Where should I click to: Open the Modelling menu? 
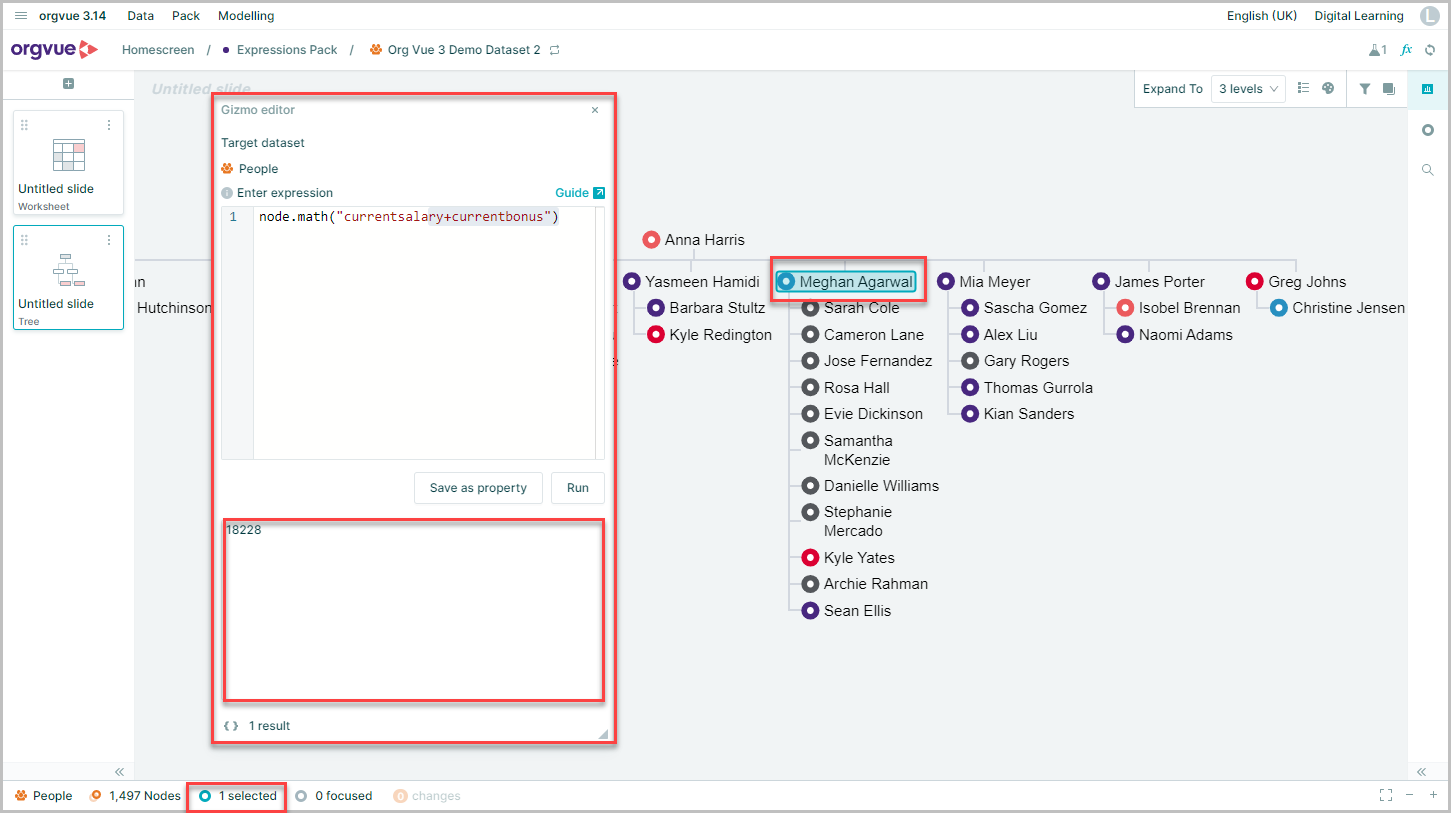(x=246, y=16)
